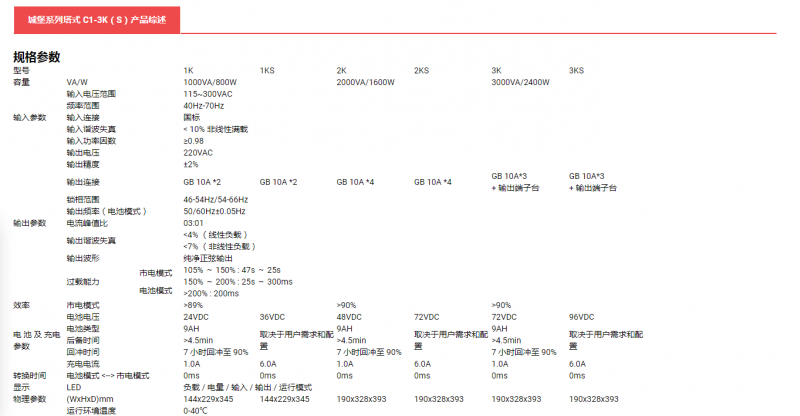The width and height of the screenshot is (800, 416).
Task: Select the 50/60Hz±0.05Hz value
Action: tap(214, 211)
